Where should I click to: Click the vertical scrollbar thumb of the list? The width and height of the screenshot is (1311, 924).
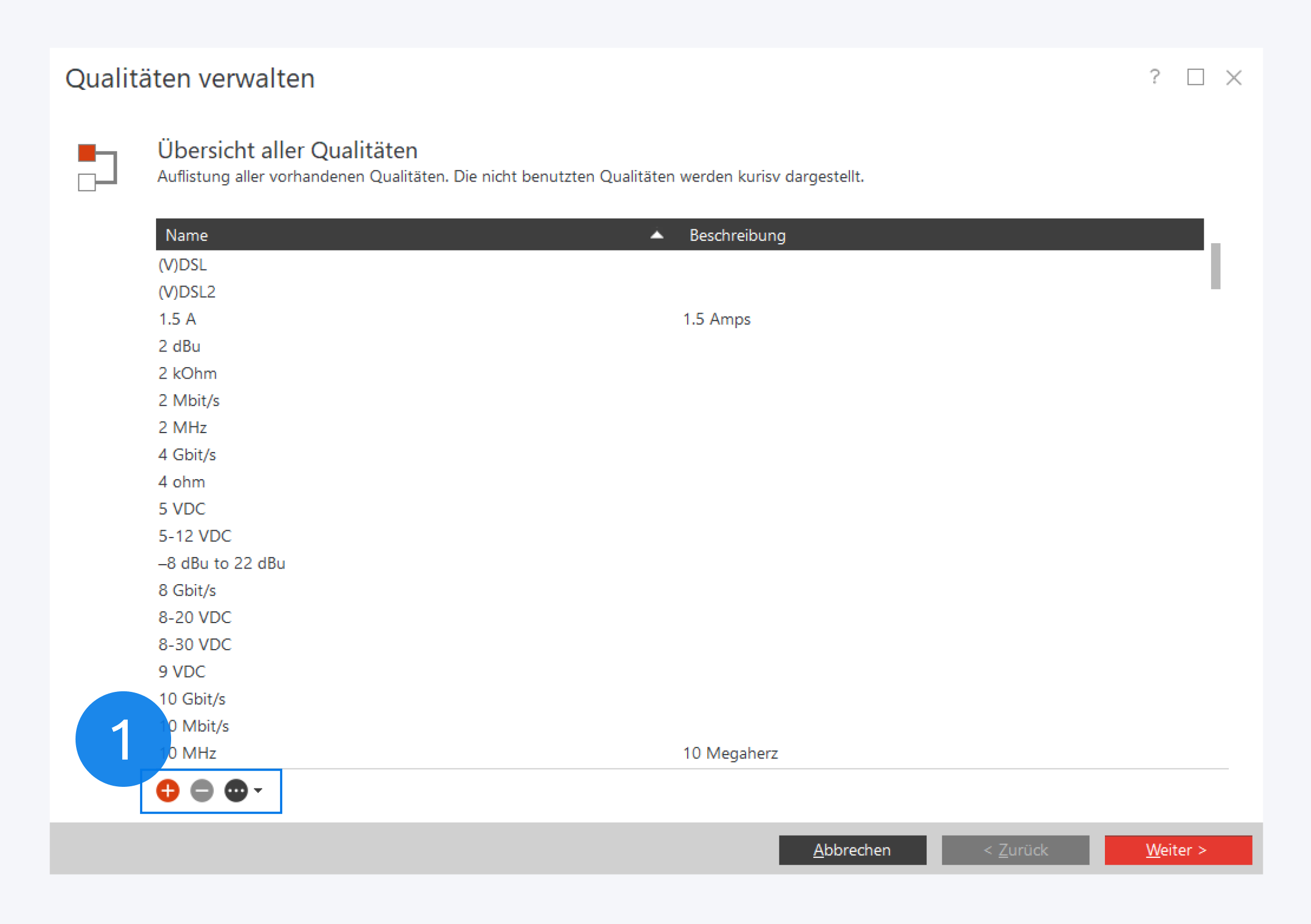pos(1215,267)
